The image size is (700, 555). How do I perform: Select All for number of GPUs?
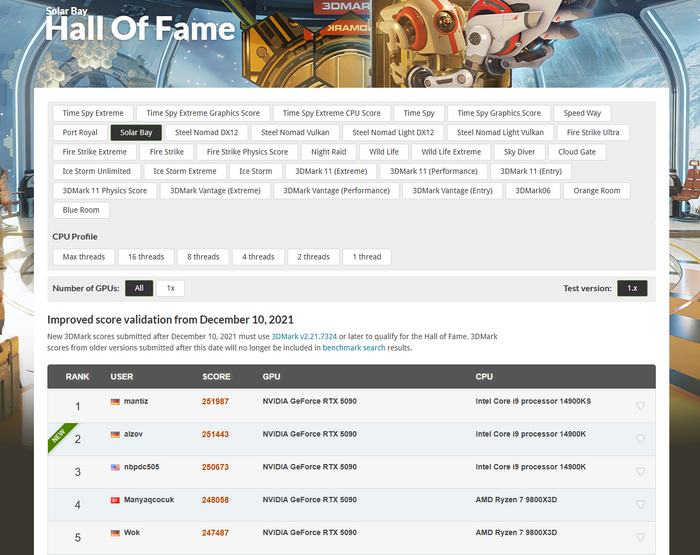click(139, 288)
